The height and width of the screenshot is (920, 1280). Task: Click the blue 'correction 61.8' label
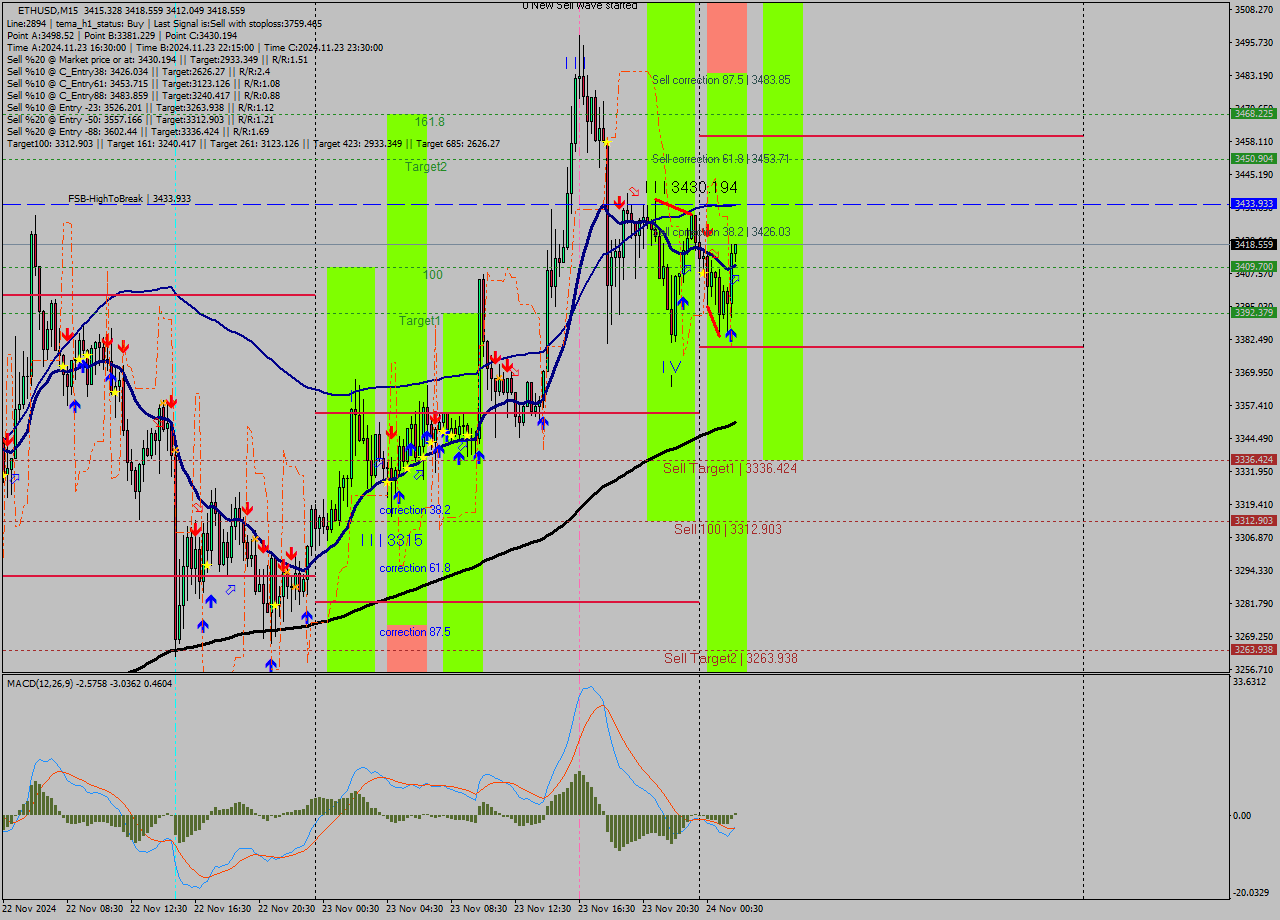[414, 568]
